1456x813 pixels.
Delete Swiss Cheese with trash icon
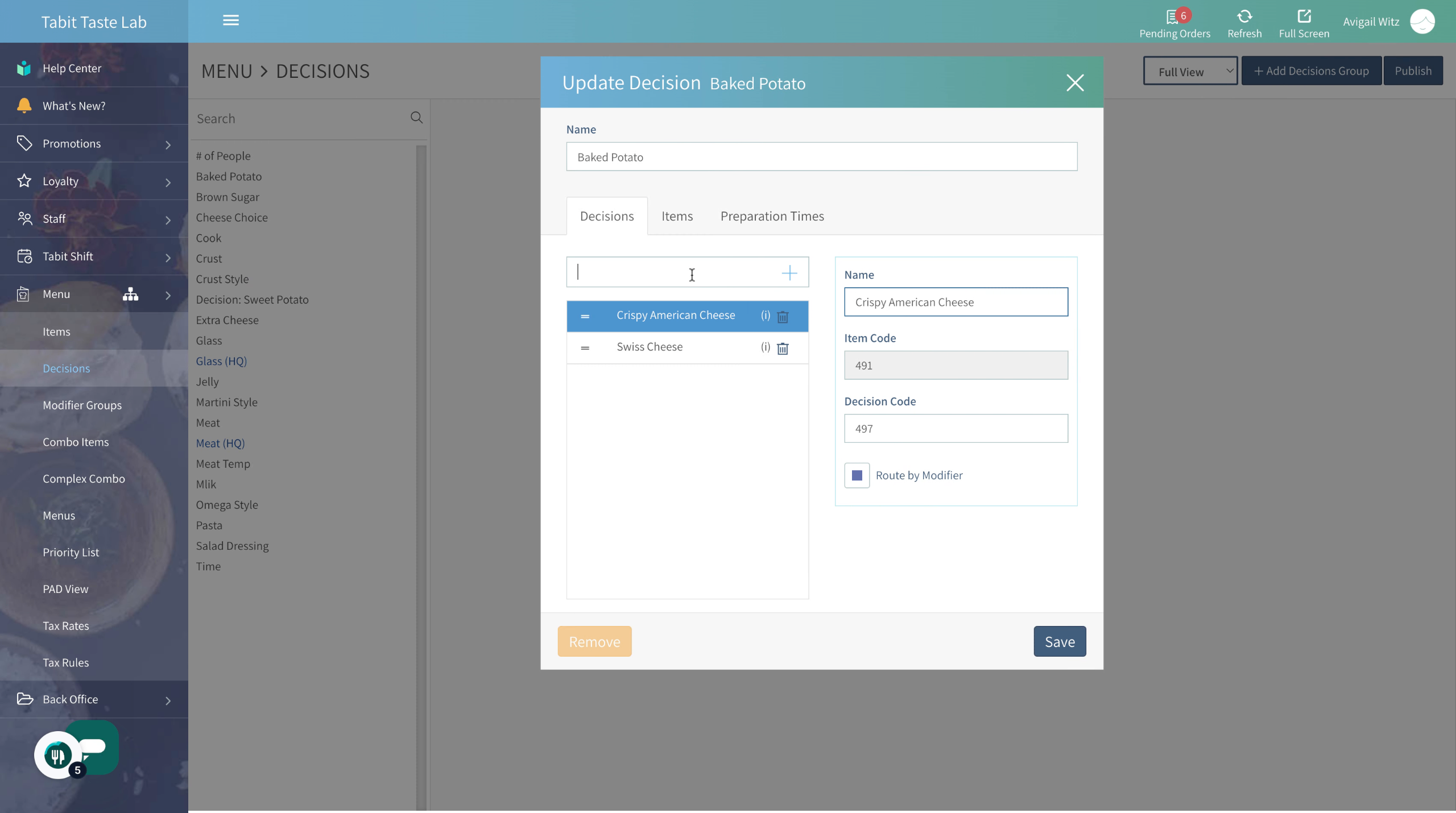[783, 349]
